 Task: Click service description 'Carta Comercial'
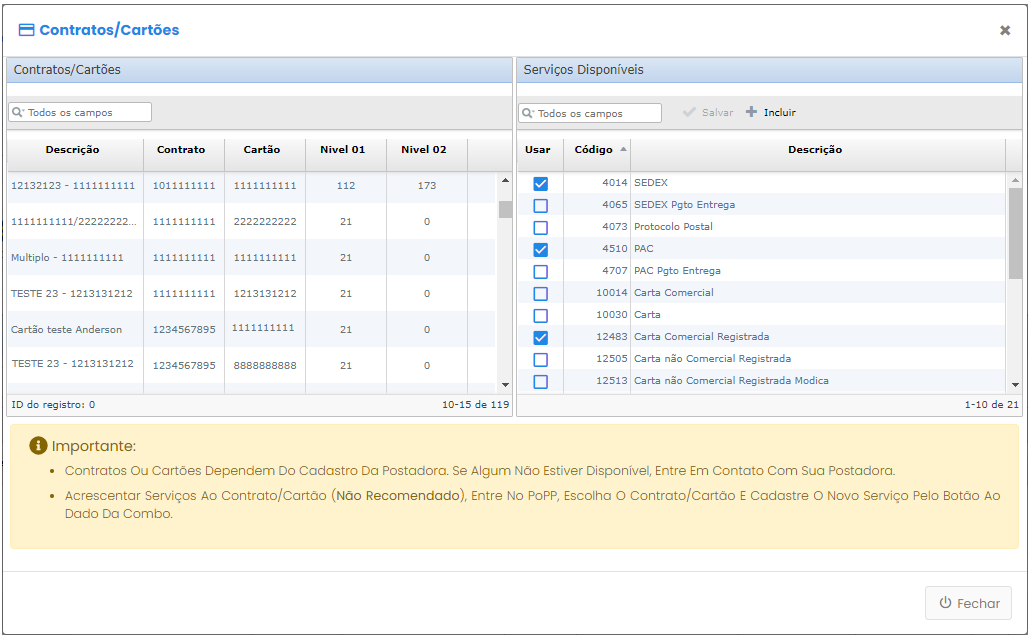(674, 292)
